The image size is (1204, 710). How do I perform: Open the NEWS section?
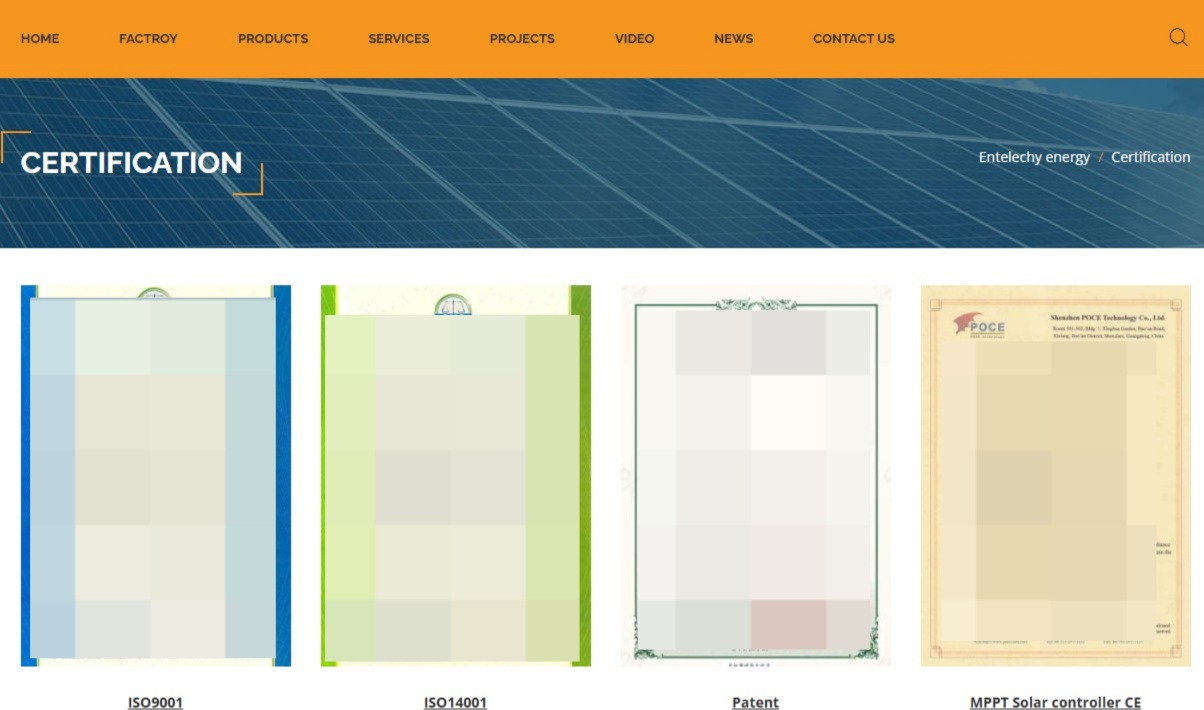click(x=733, y=39)
